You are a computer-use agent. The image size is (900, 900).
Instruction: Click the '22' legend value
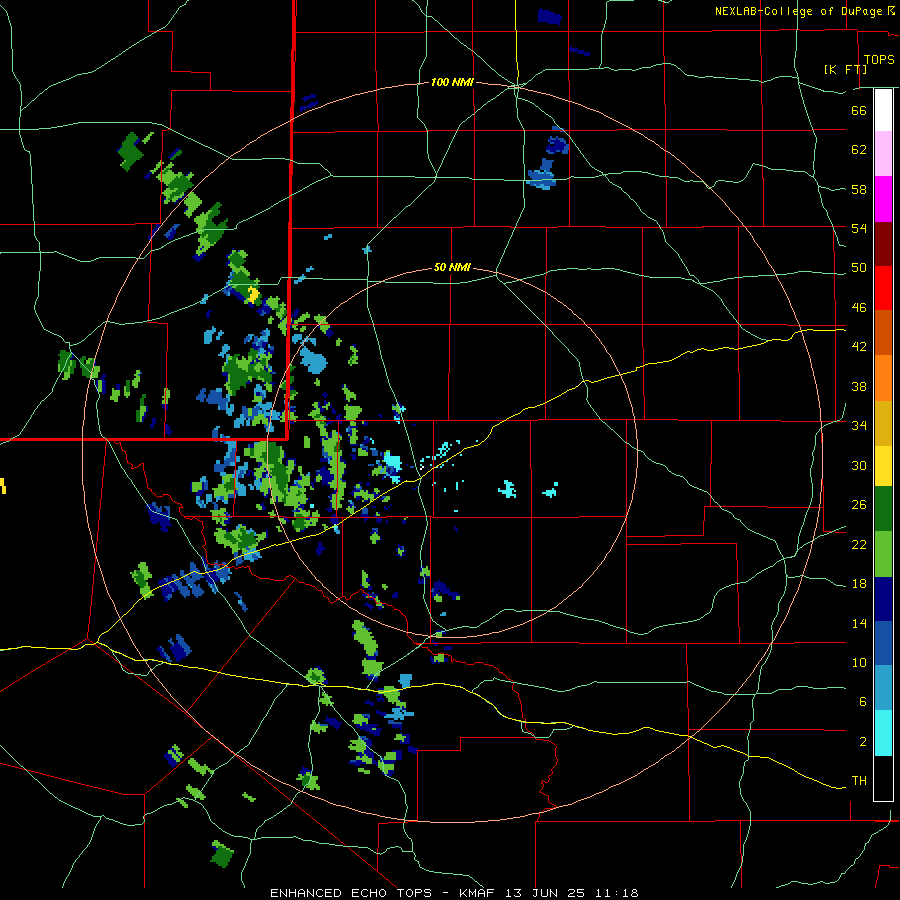point(859,544)
